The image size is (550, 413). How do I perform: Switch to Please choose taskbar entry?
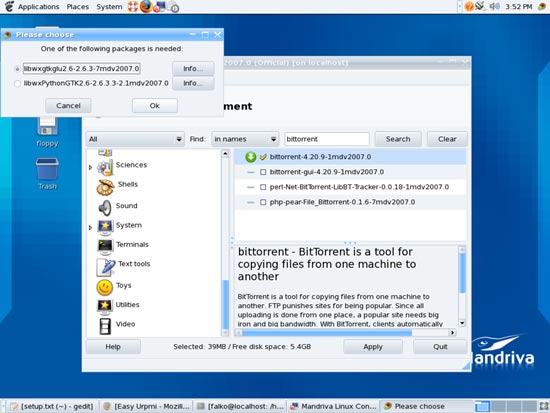pos(426,406)
